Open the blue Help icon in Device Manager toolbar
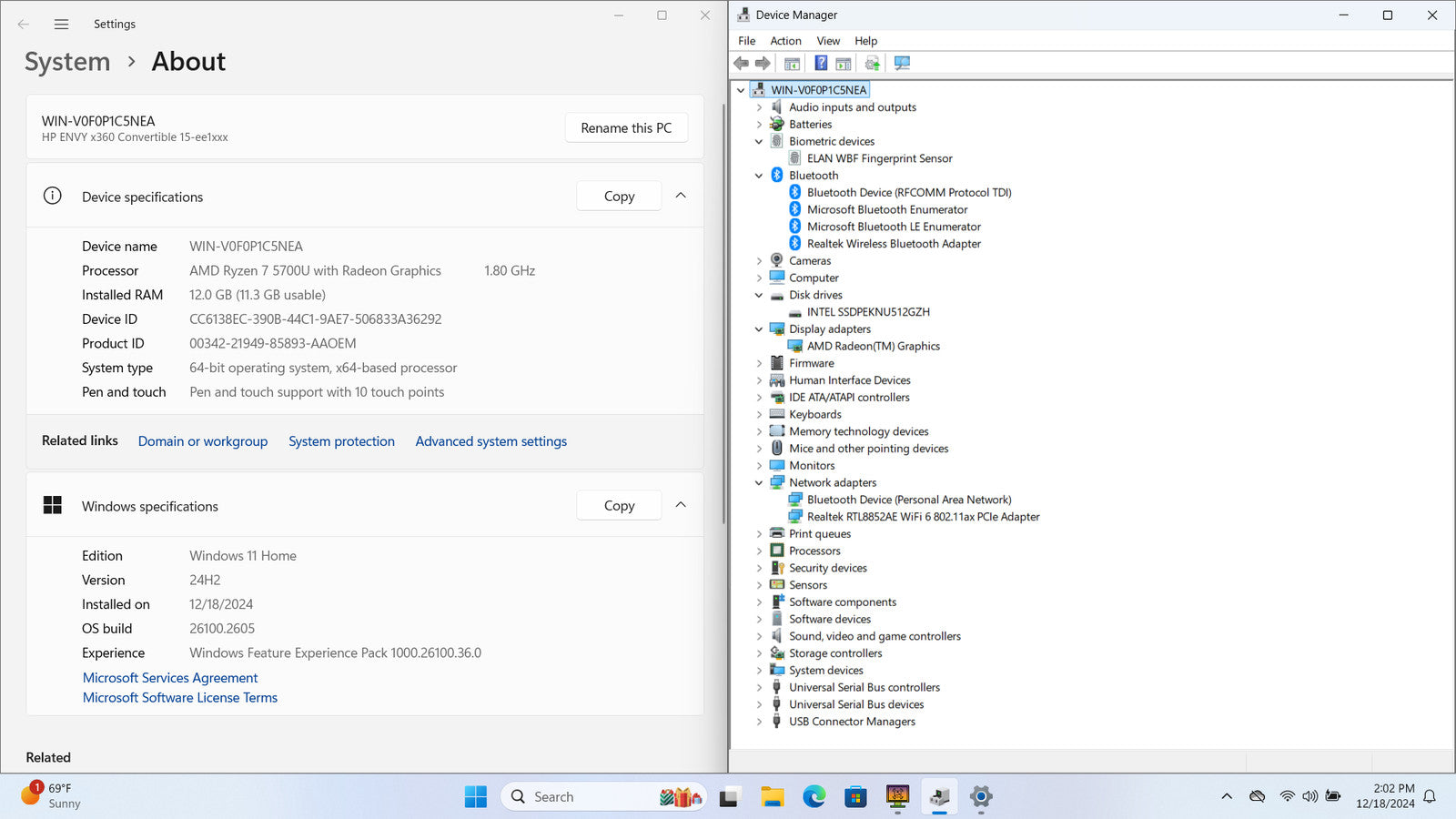This screenshot has height=819, width=1456. click(821, 63)
